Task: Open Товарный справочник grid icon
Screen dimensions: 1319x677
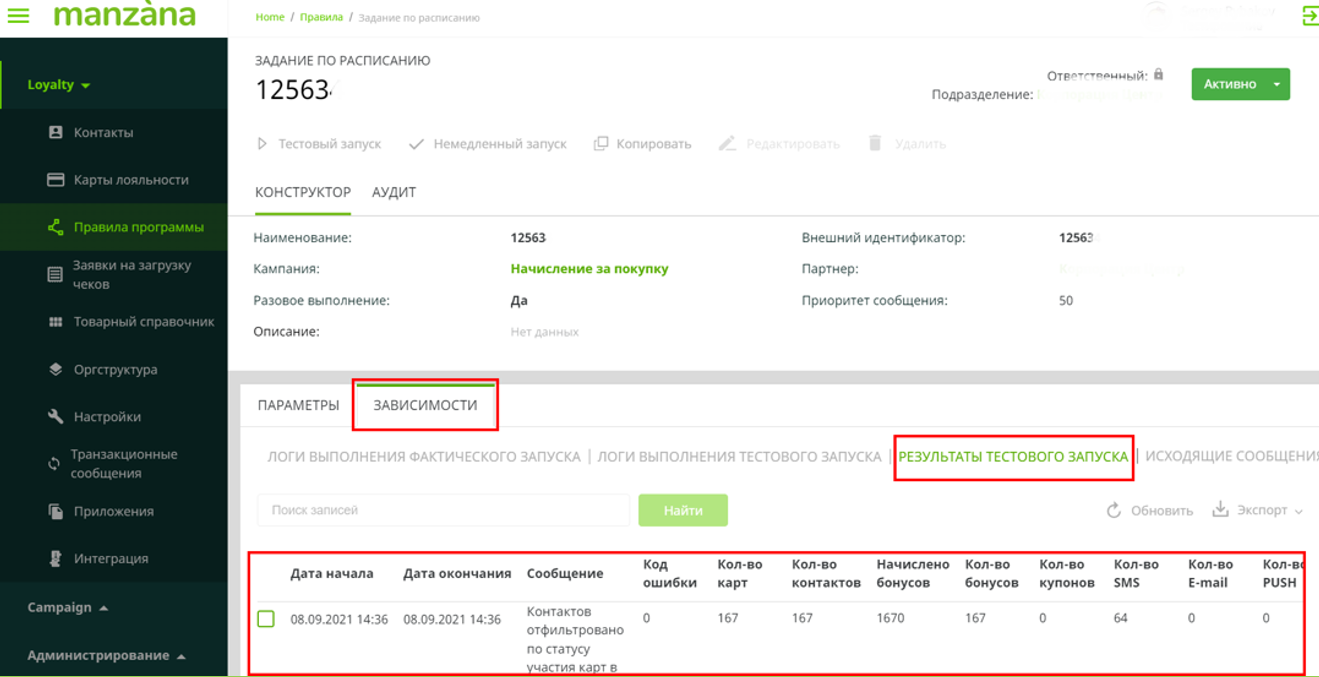Action: click(56, 322)
